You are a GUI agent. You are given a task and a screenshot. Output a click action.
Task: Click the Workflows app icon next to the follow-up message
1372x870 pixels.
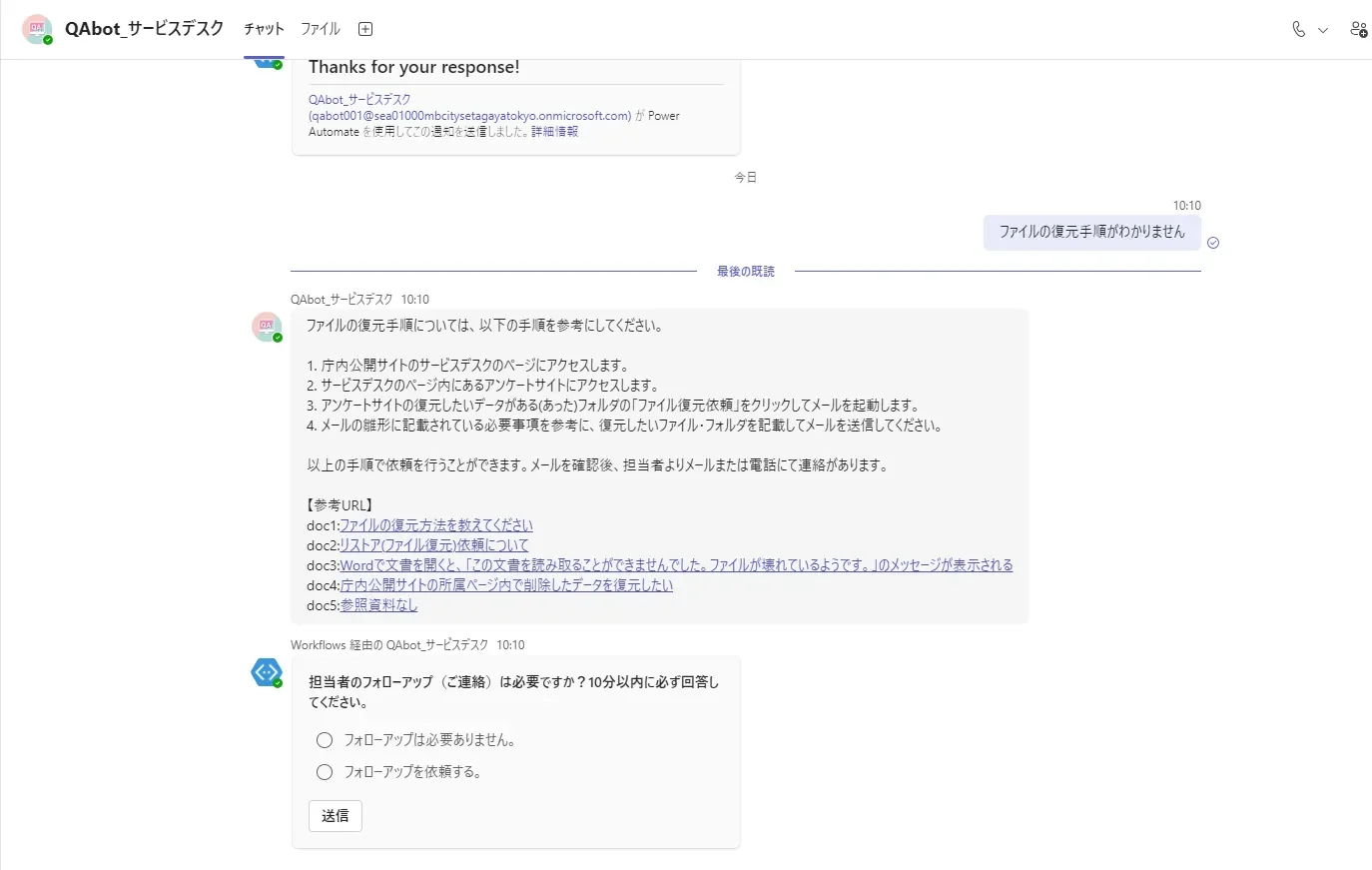click(266, 672)
